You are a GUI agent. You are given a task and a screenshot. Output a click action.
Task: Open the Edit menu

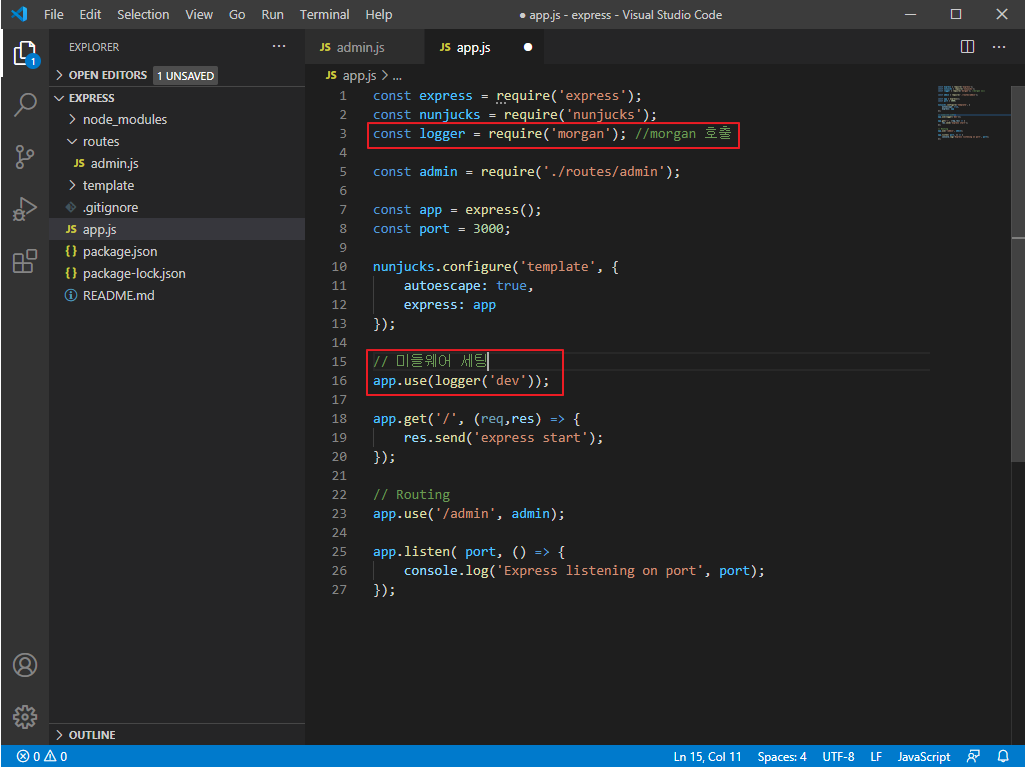(90, 14)
